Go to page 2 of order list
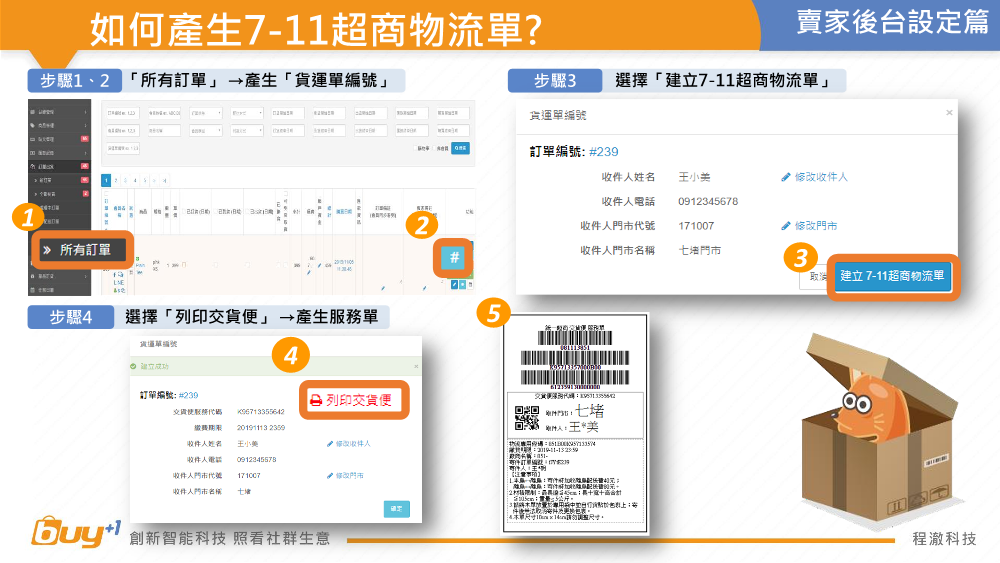 point(116,180)
